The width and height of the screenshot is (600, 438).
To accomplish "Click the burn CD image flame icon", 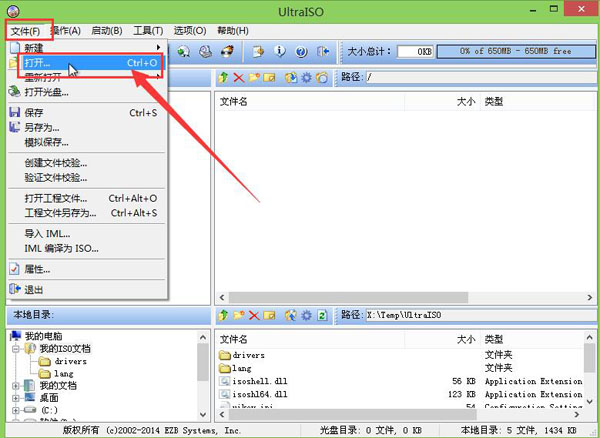I will 227,51.
